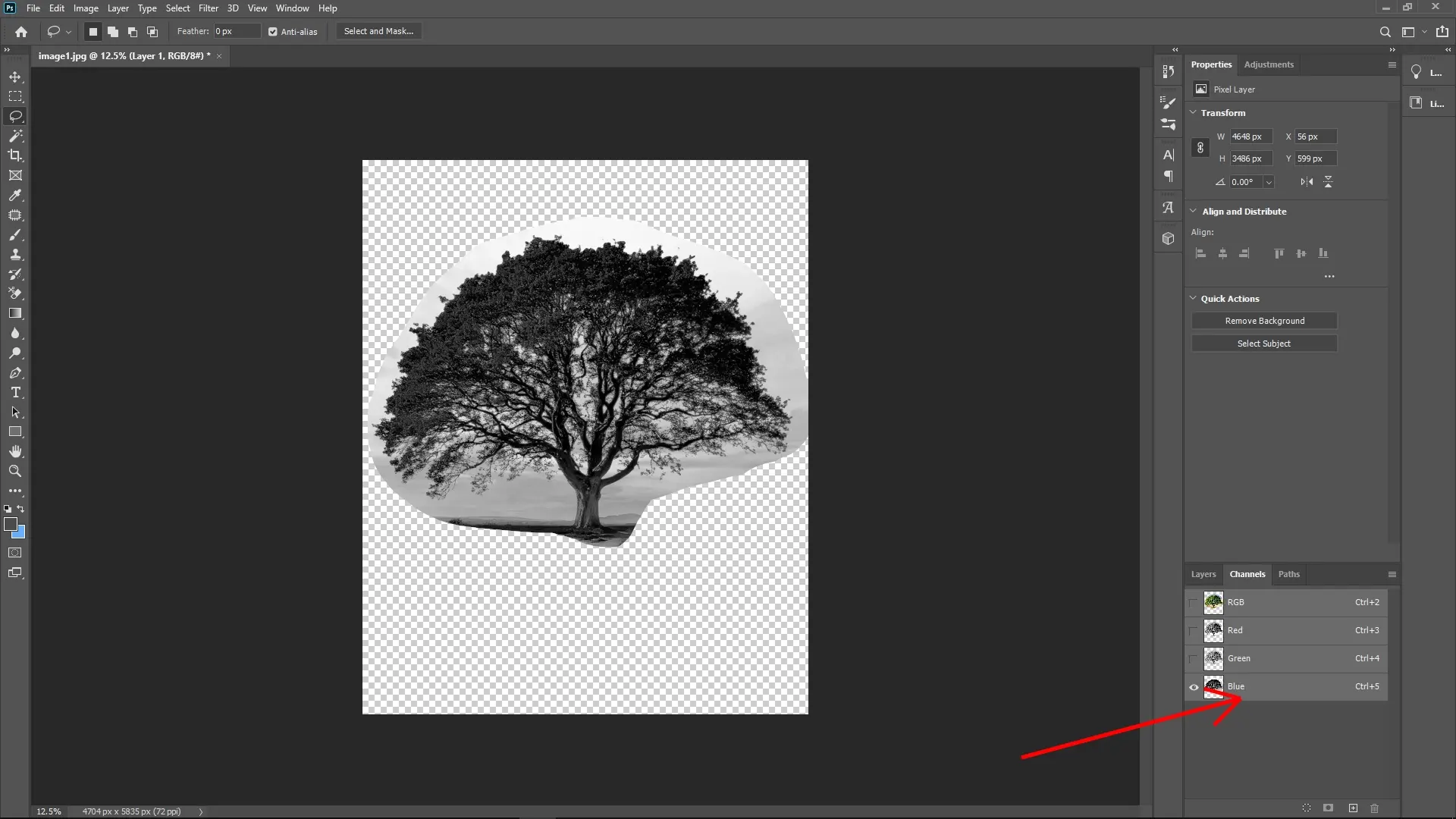Screen dimensions: 1456x819
Task: Switch to the Layers tab
Action: click(x=1203, y=574)
